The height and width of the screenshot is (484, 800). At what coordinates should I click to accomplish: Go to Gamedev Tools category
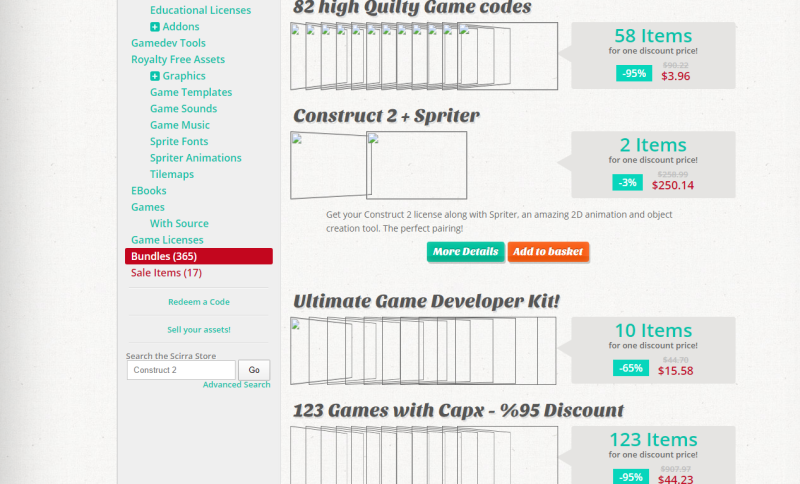(168, 43)
